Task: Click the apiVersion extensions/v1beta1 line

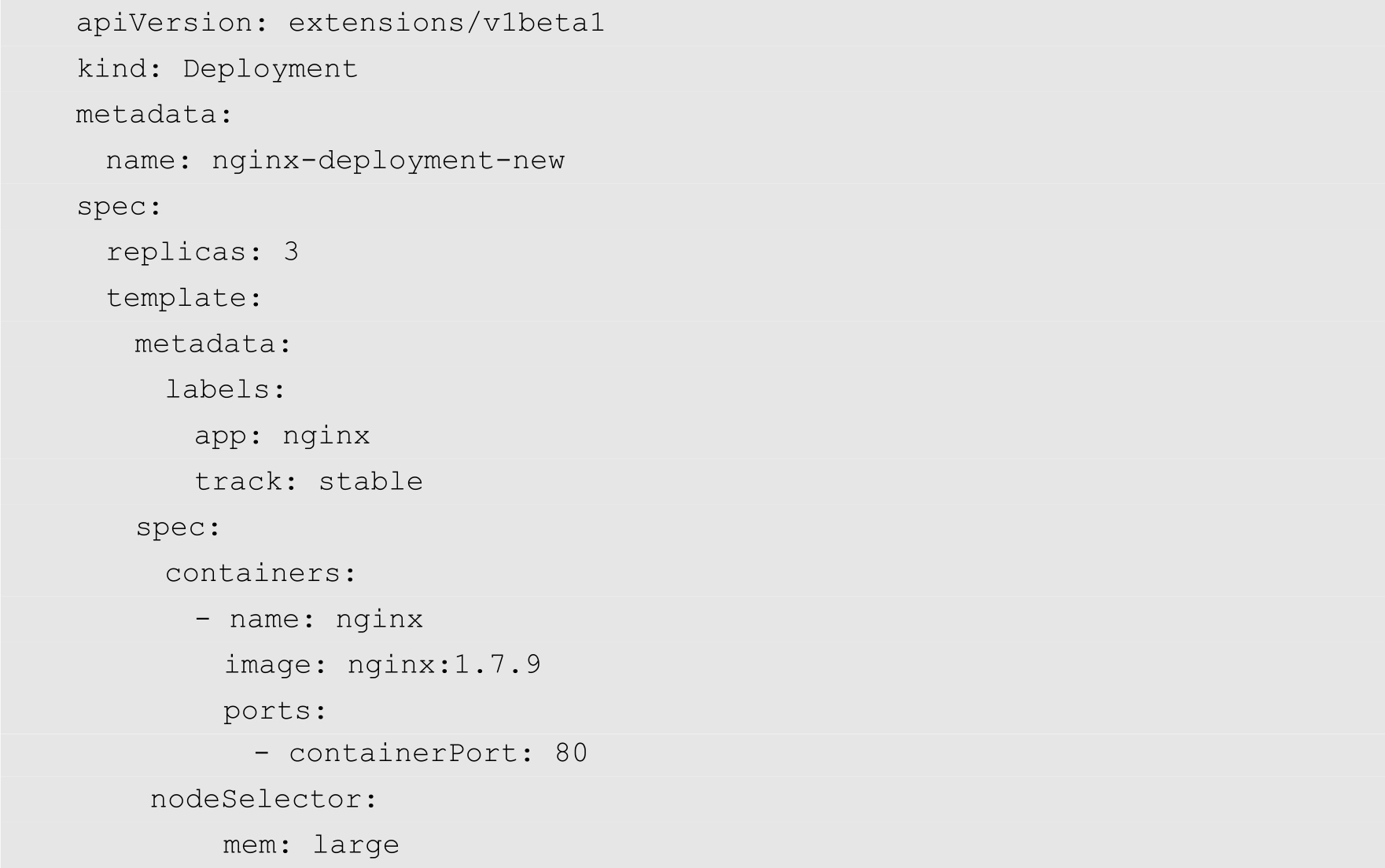Action: click(x=340, y=23)
